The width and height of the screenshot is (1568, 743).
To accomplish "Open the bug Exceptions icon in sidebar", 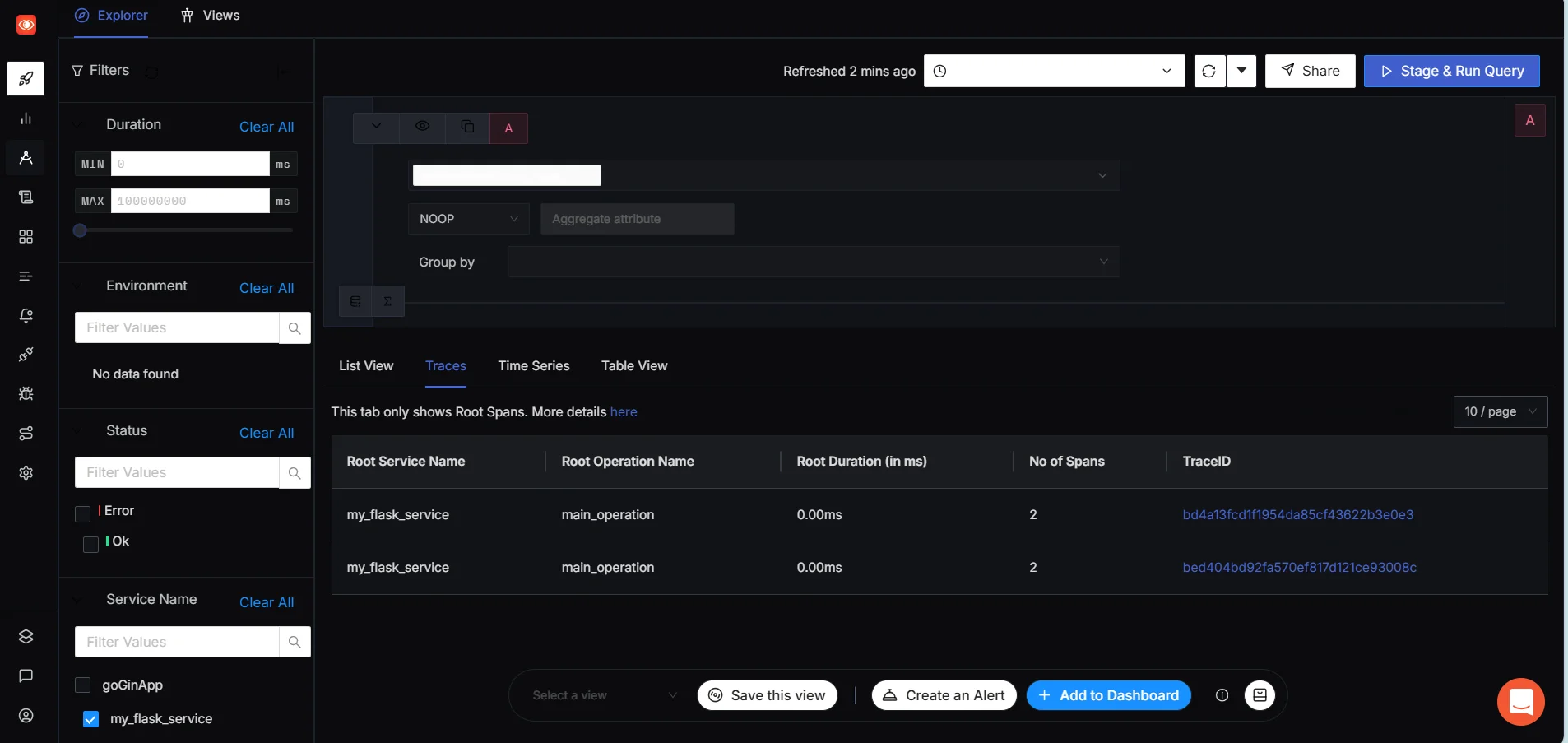I will 26,394.
